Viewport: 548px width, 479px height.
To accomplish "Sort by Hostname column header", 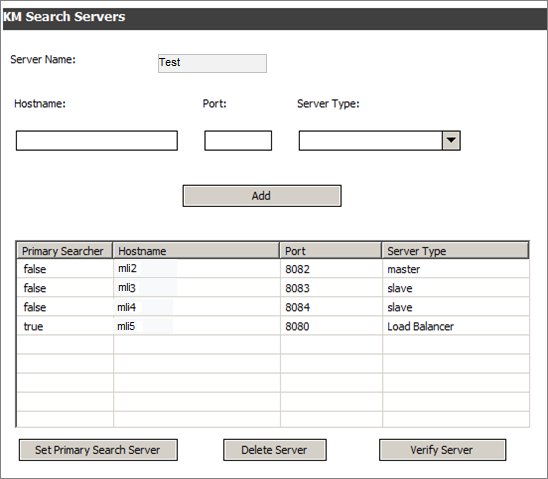I will [x=196, y=251].
